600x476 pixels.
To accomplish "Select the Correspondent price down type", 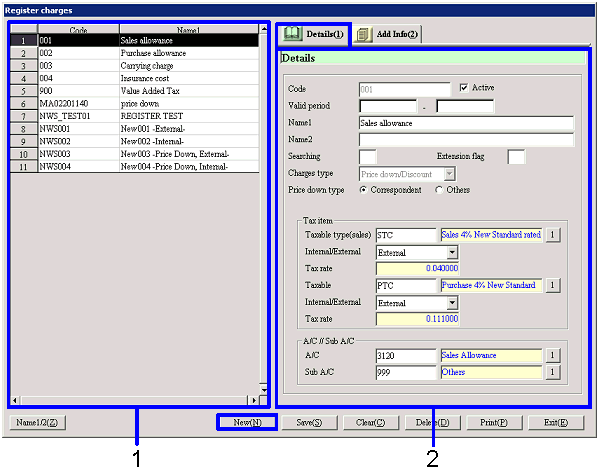I will [363, 190].
